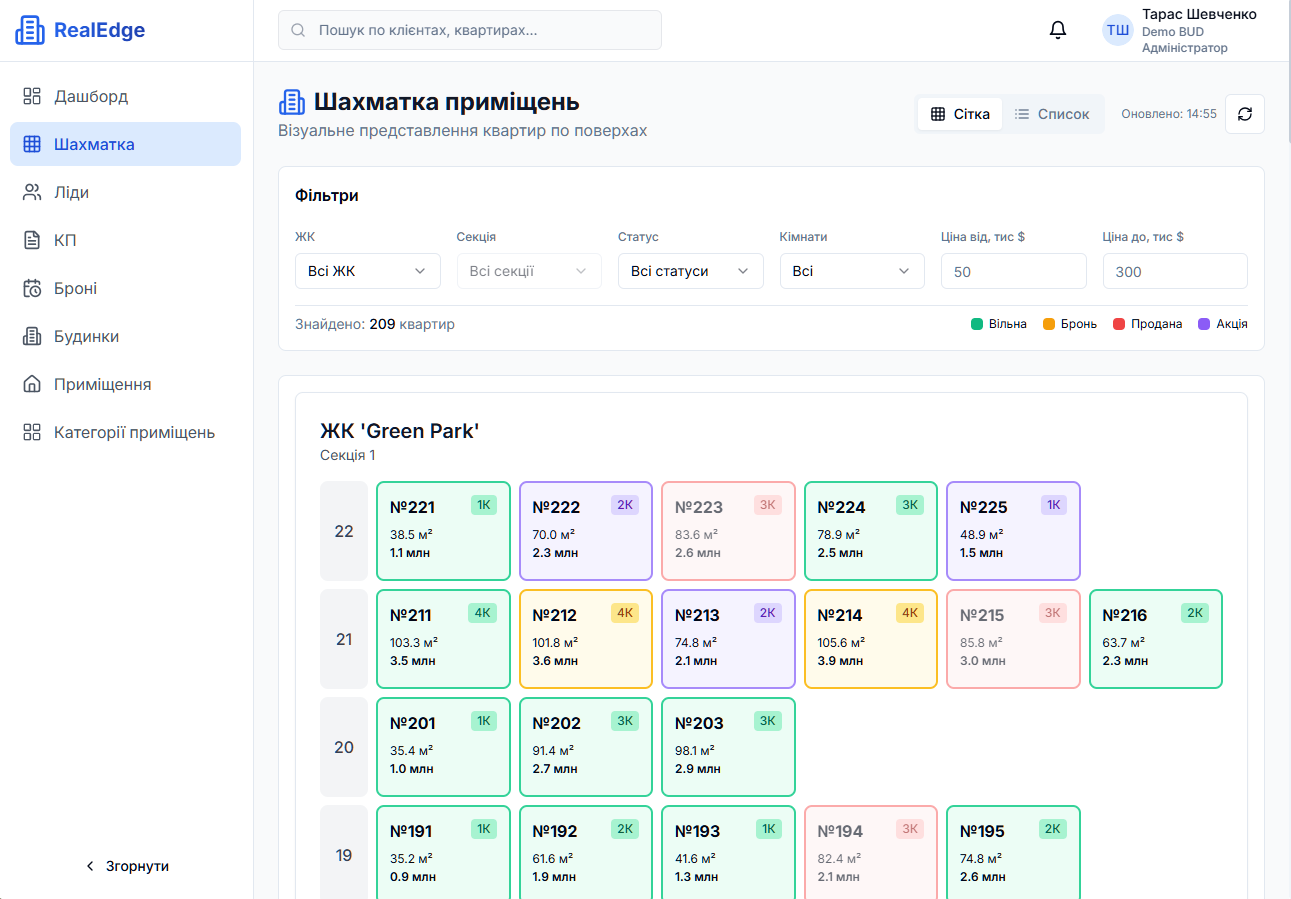Click the RealEdge logo
This screenshot has height=899, width=1291.
point(80,30)
